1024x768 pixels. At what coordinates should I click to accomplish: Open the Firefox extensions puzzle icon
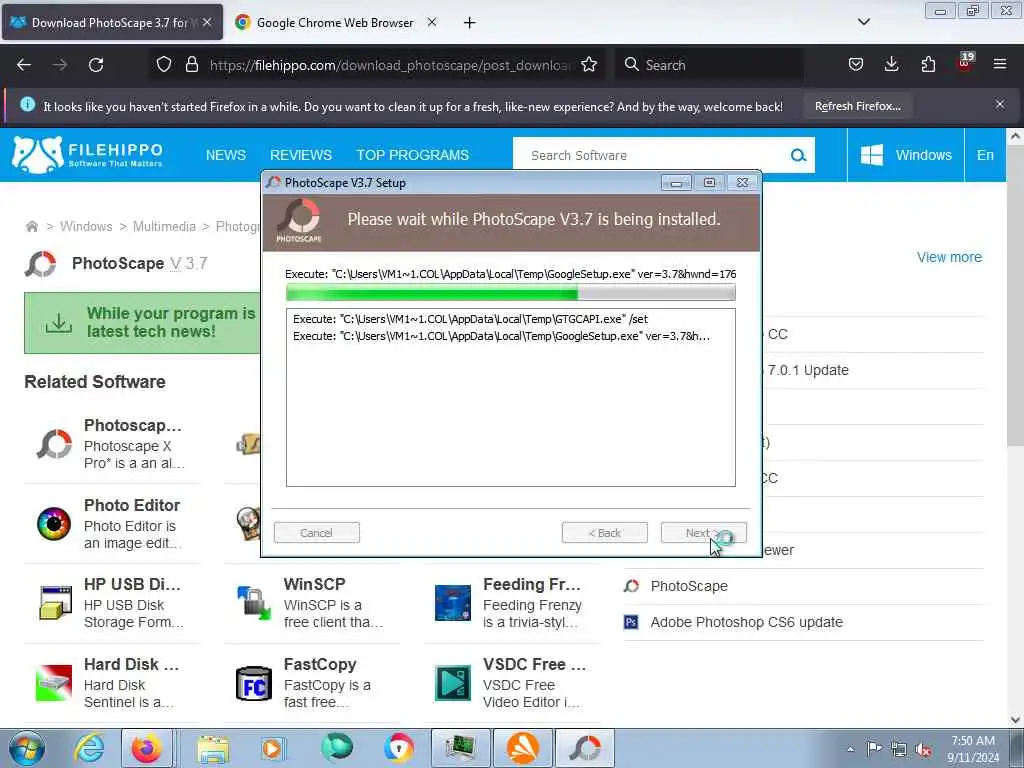pyautogui.click(x=928, y=64)
